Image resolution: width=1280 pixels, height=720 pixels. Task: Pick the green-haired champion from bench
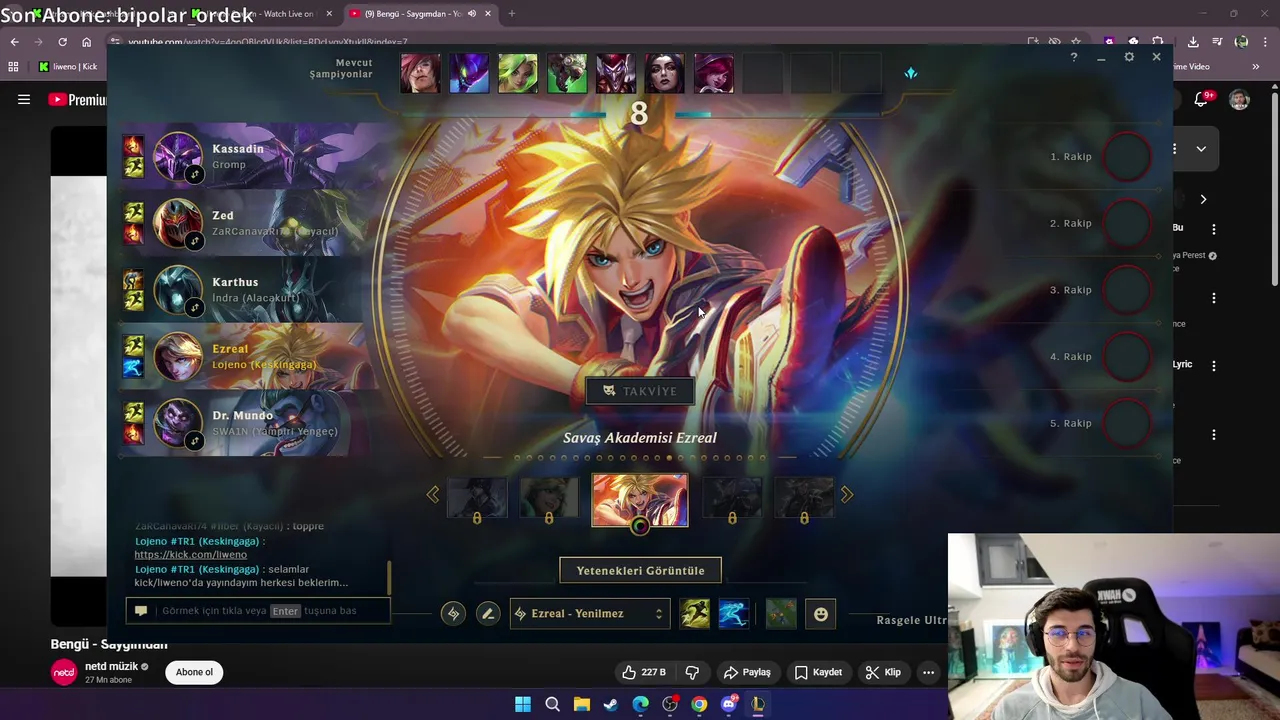[518, 74]
